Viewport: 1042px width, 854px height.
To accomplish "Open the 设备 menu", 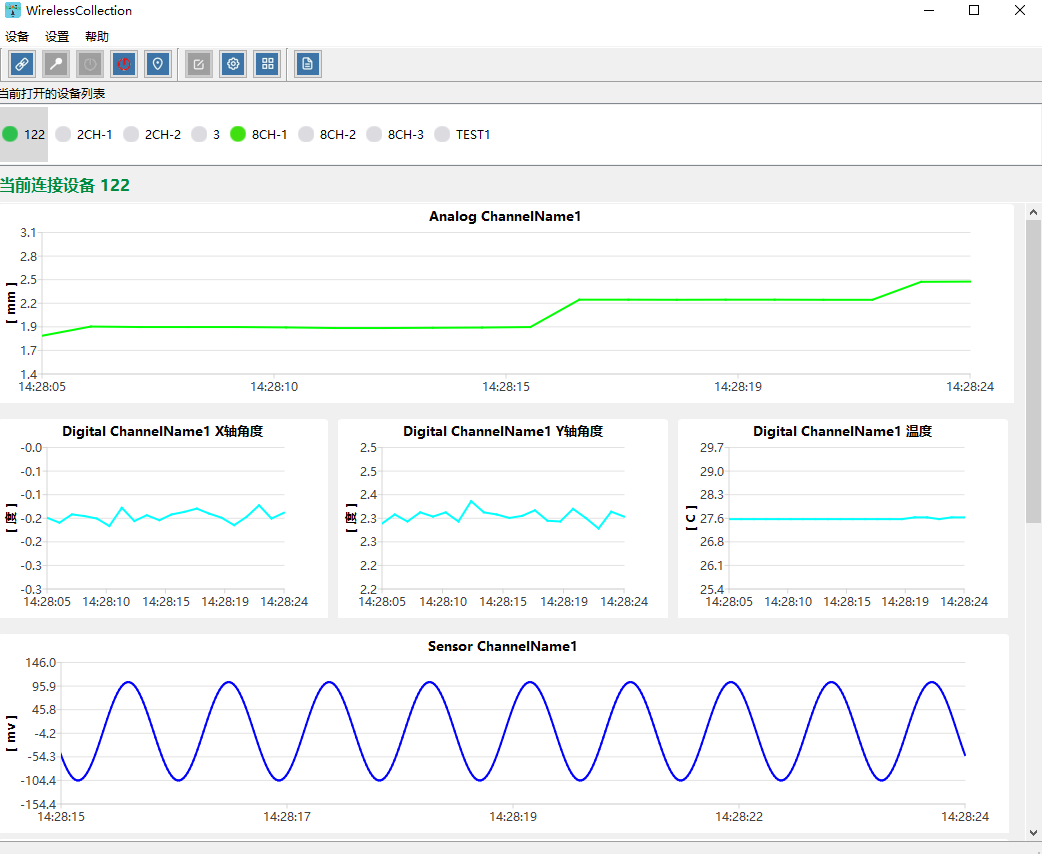I will [x=17, y=37].
